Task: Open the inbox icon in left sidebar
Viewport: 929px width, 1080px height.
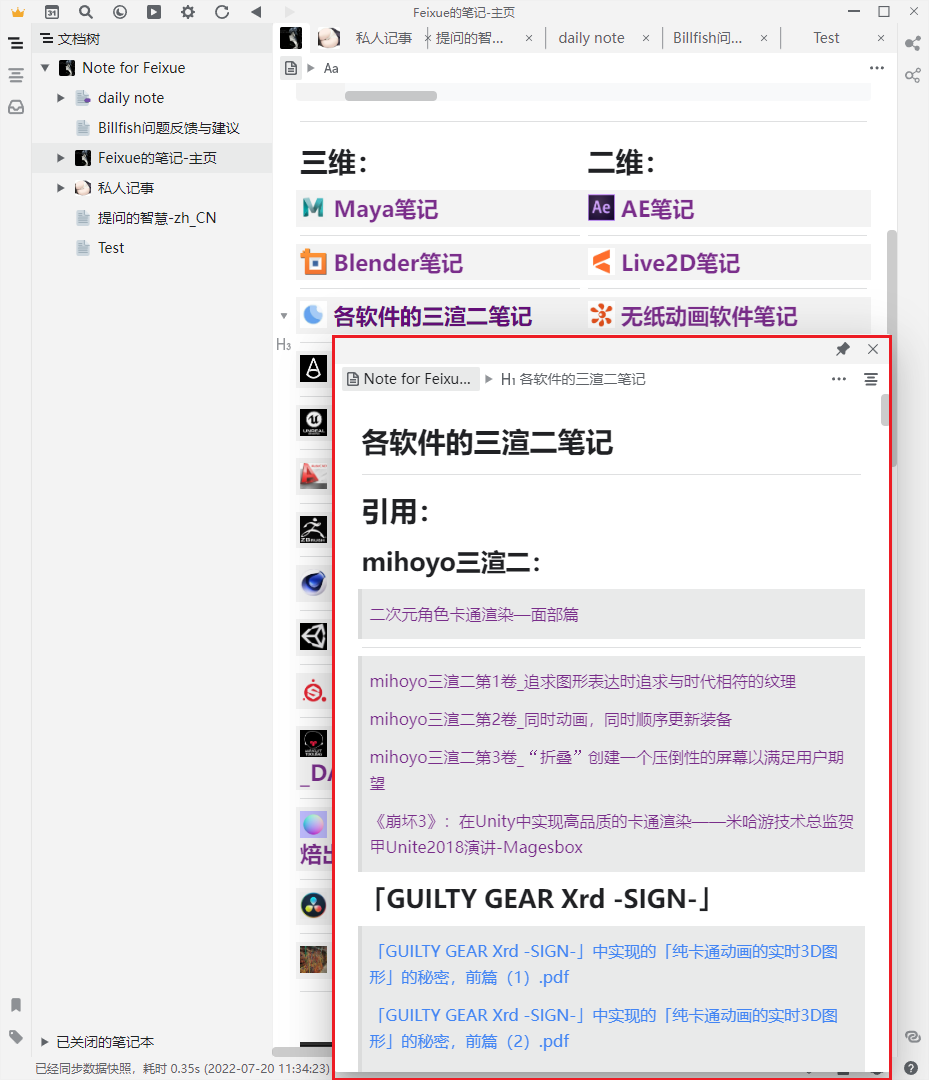Action: tap(15, 107)
